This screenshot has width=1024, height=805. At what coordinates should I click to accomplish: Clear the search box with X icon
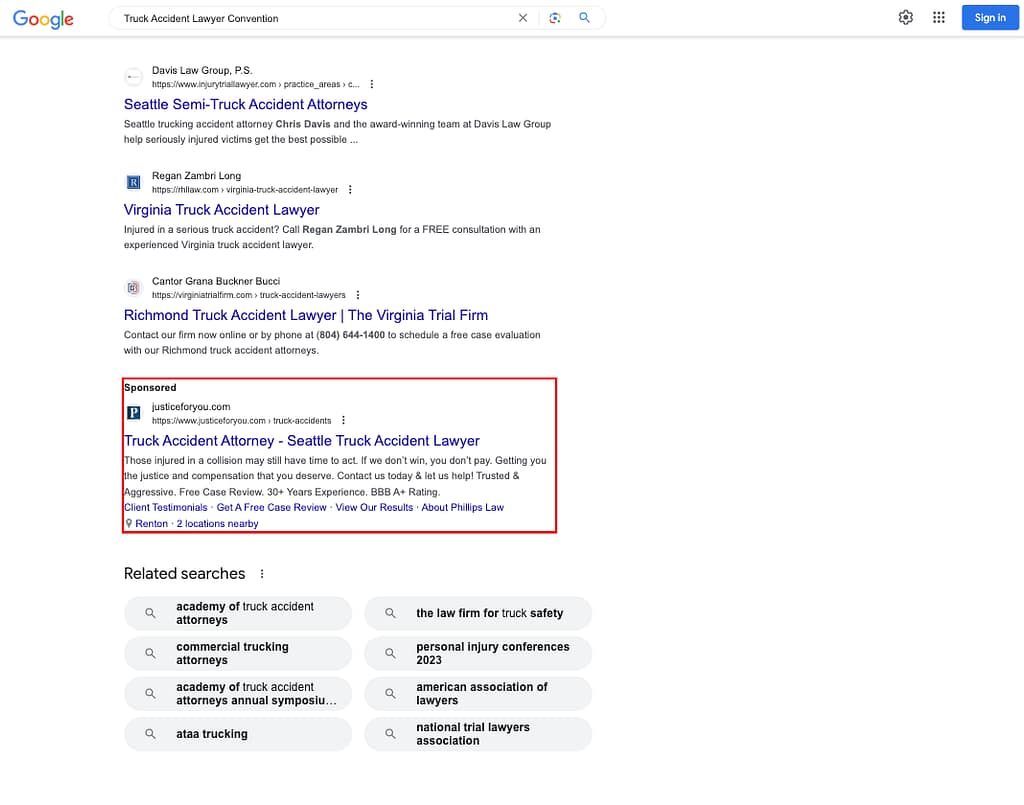pyautogui.click(x=522, y=18)
